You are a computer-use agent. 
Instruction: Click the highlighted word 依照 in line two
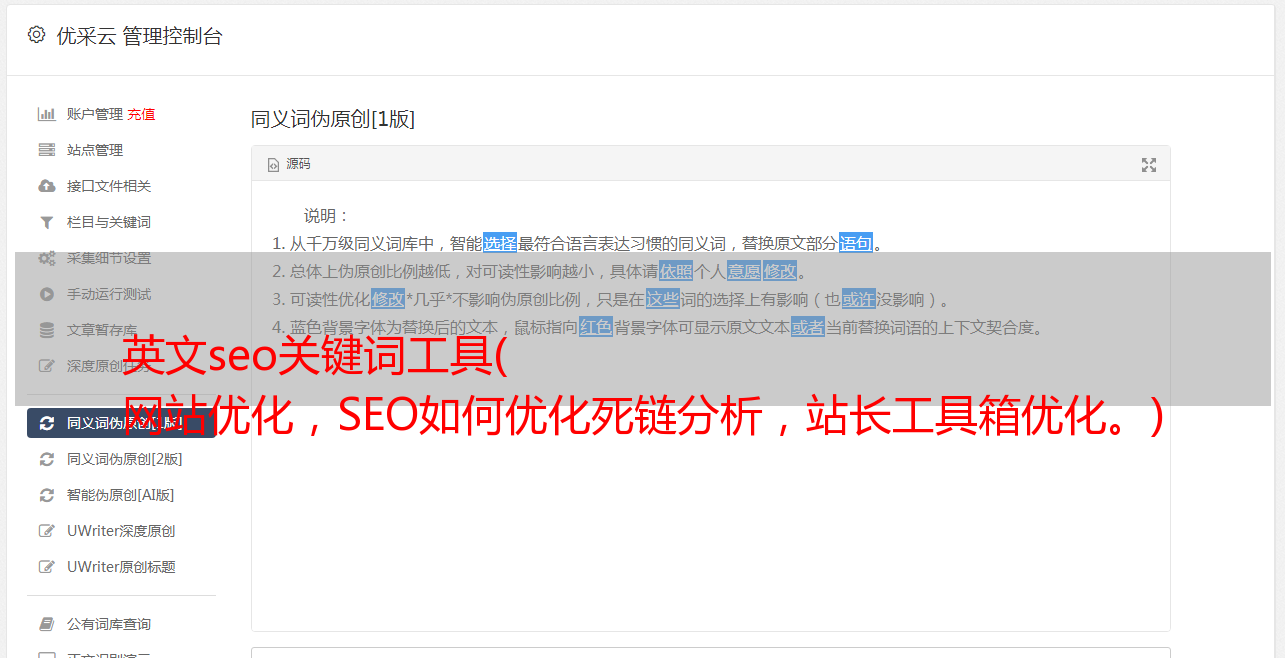click(676, 271)
